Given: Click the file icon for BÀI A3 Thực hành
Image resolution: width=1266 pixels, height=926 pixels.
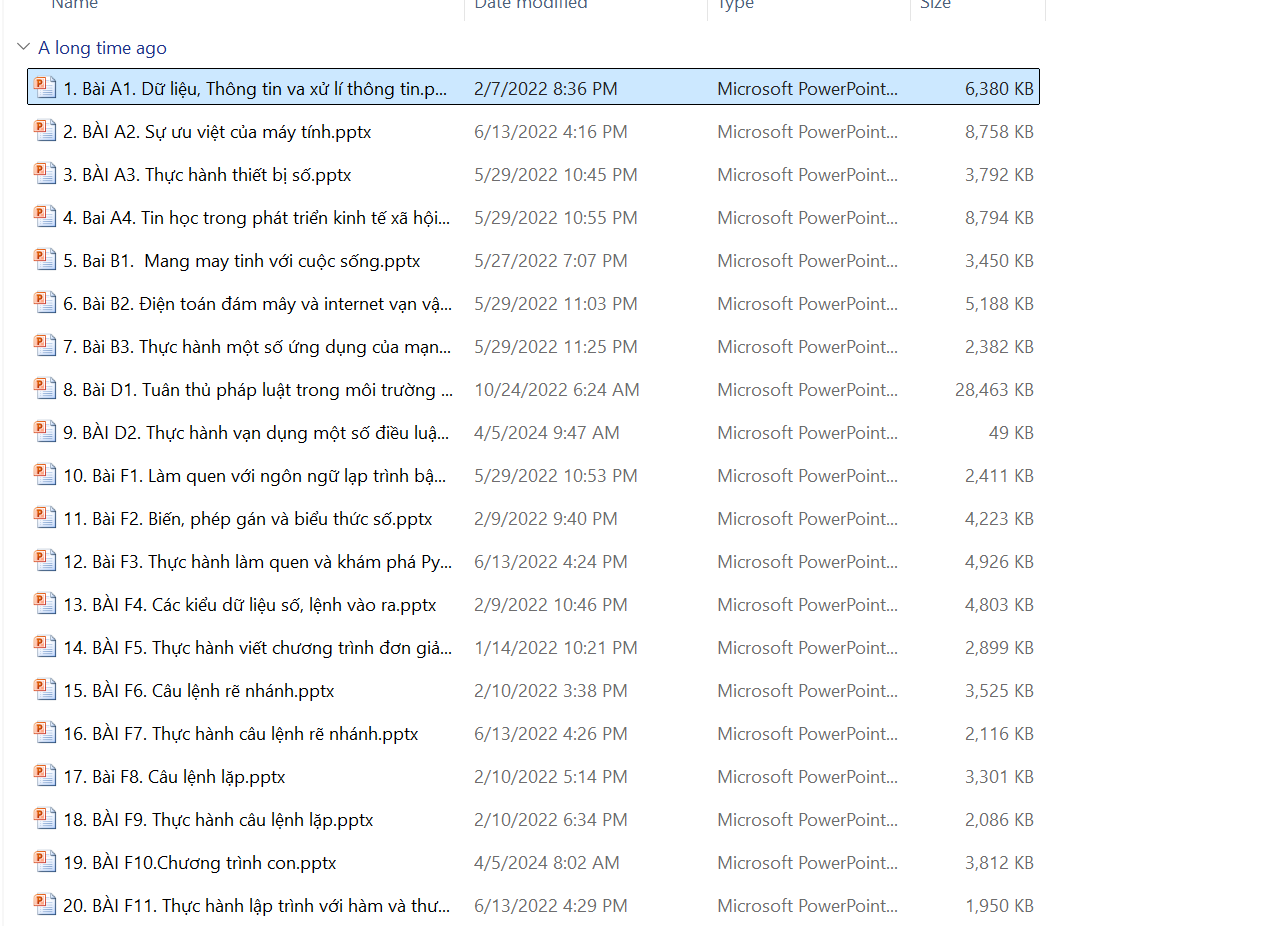Looking at the screenshot, I should 44,173.
